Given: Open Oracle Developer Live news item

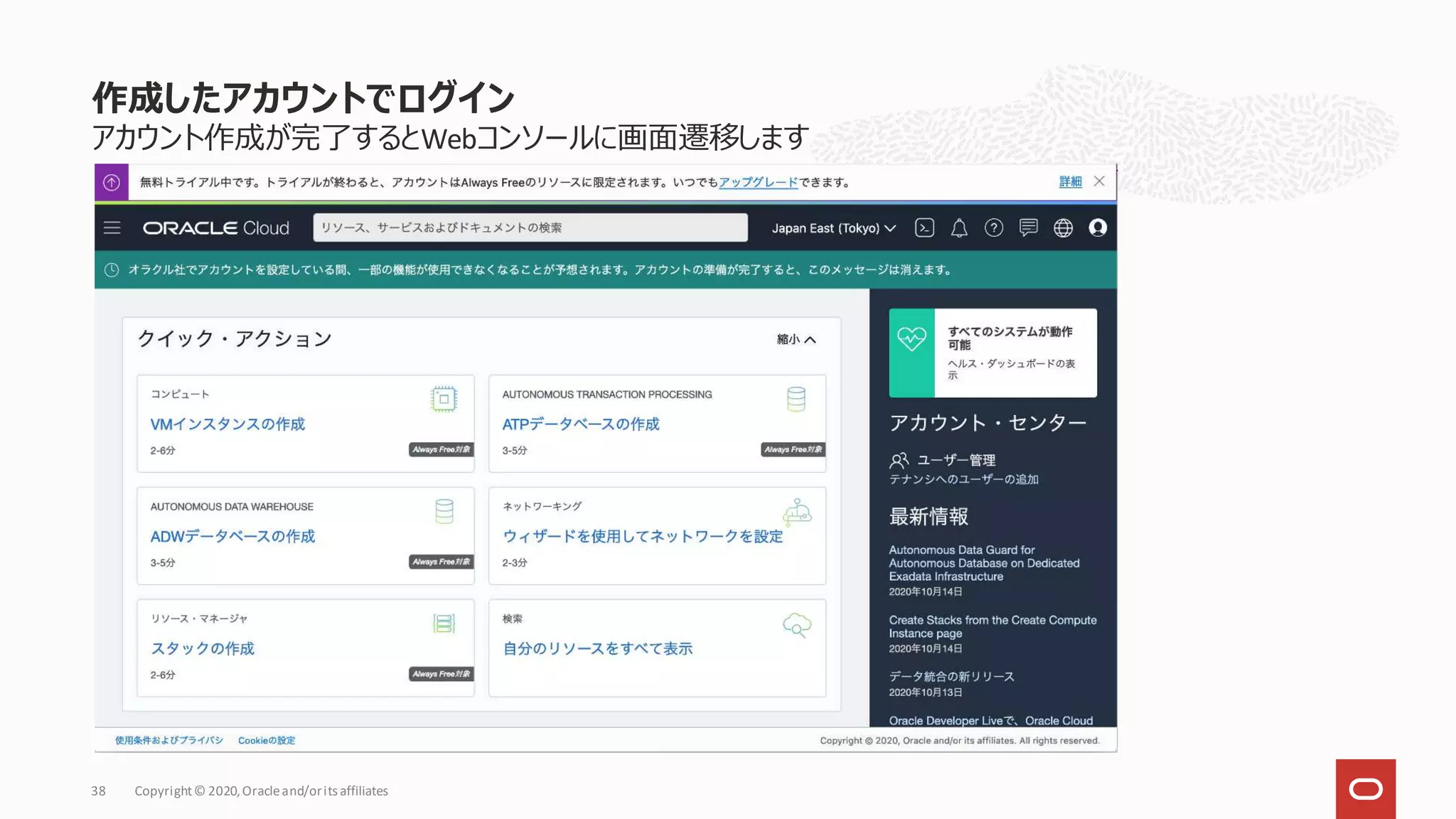Looking at the screenshot, I should coord(990,720).
